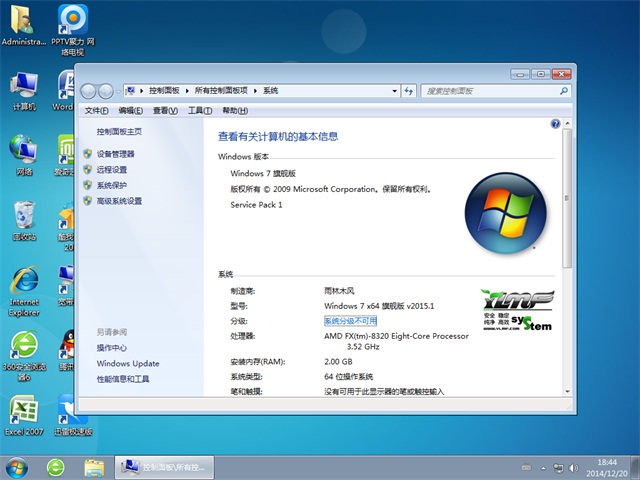This screenshot has width=640, height=480.
Task: Open 高级系统设置 link
Action: click(x=119, y=201)
